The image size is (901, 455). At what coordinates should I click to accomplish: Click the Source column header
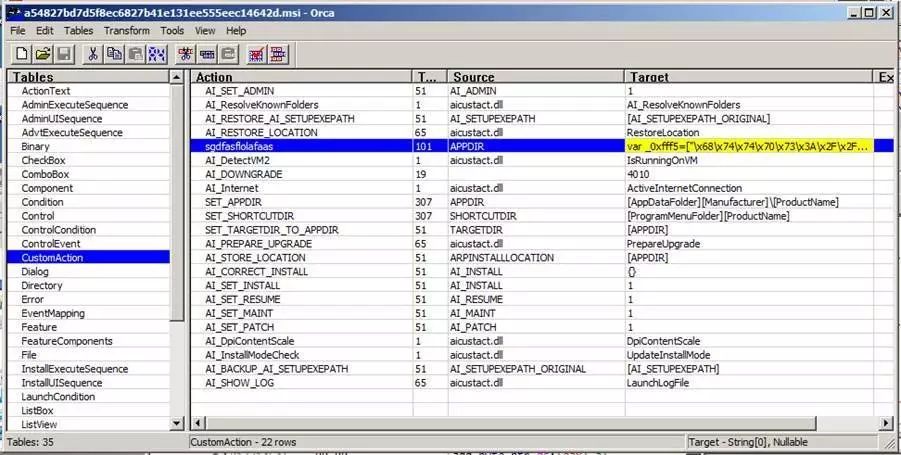tap(535, 77)
